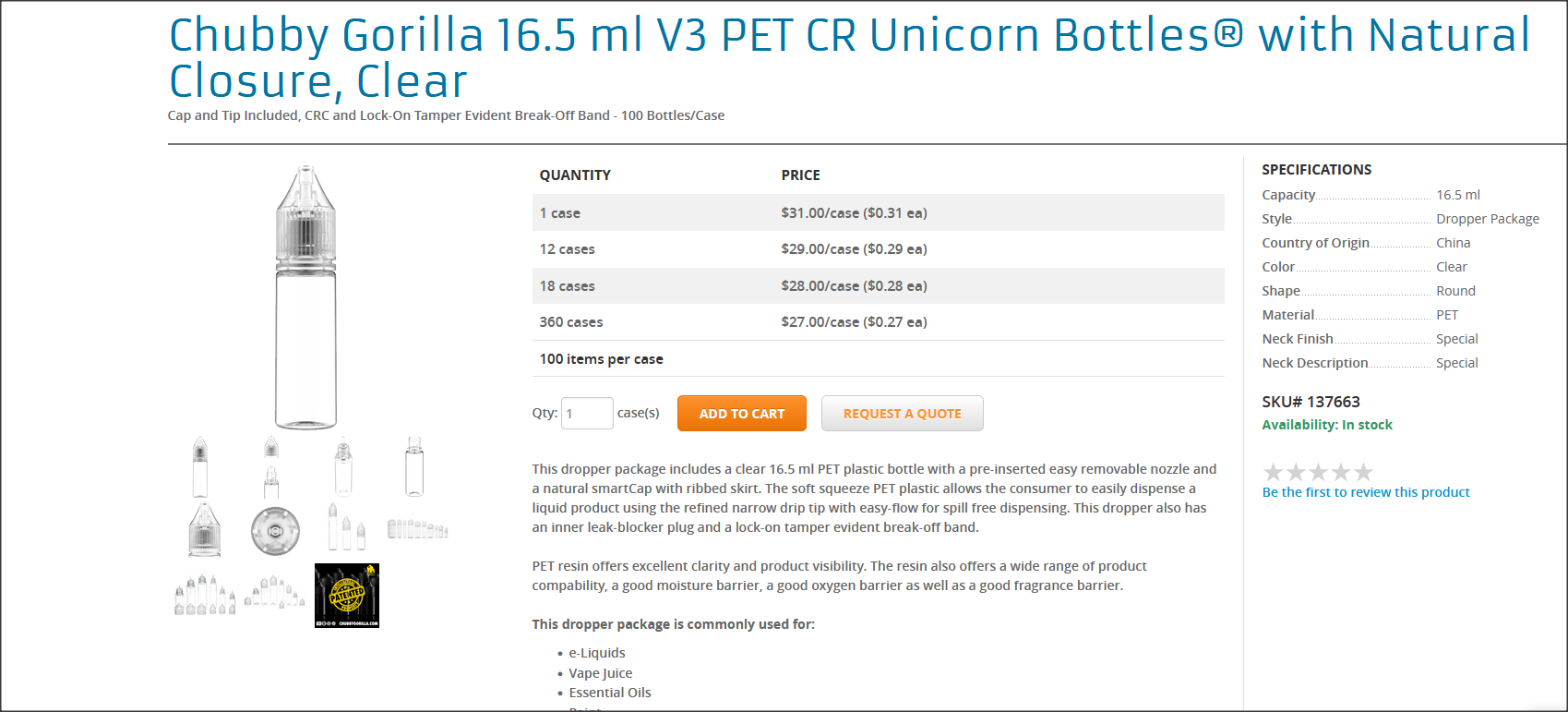Click the star rating icons

click(x=1317, y=472)
